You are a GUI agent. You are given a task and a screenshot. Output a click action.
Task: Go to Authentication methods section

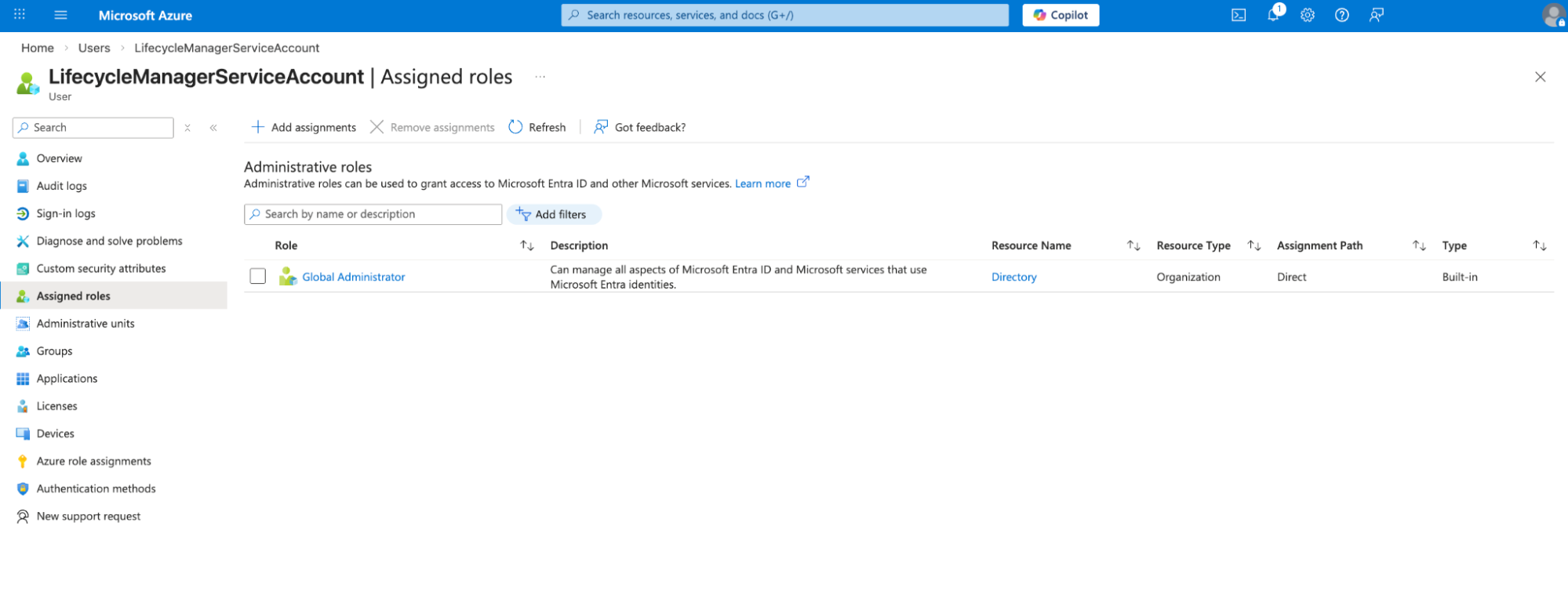click(x=96, y=488)
